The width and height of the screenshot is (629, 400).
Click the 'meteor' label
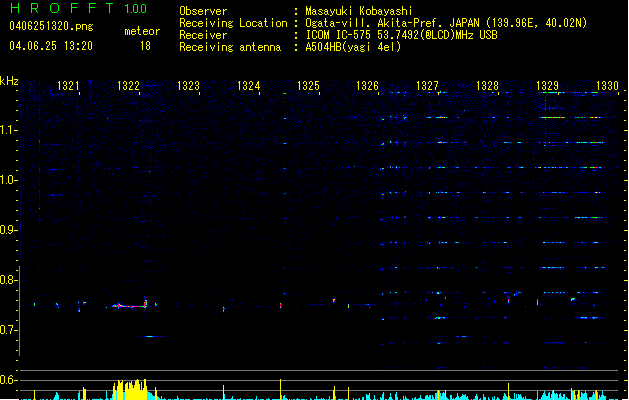tap(142, 31)
